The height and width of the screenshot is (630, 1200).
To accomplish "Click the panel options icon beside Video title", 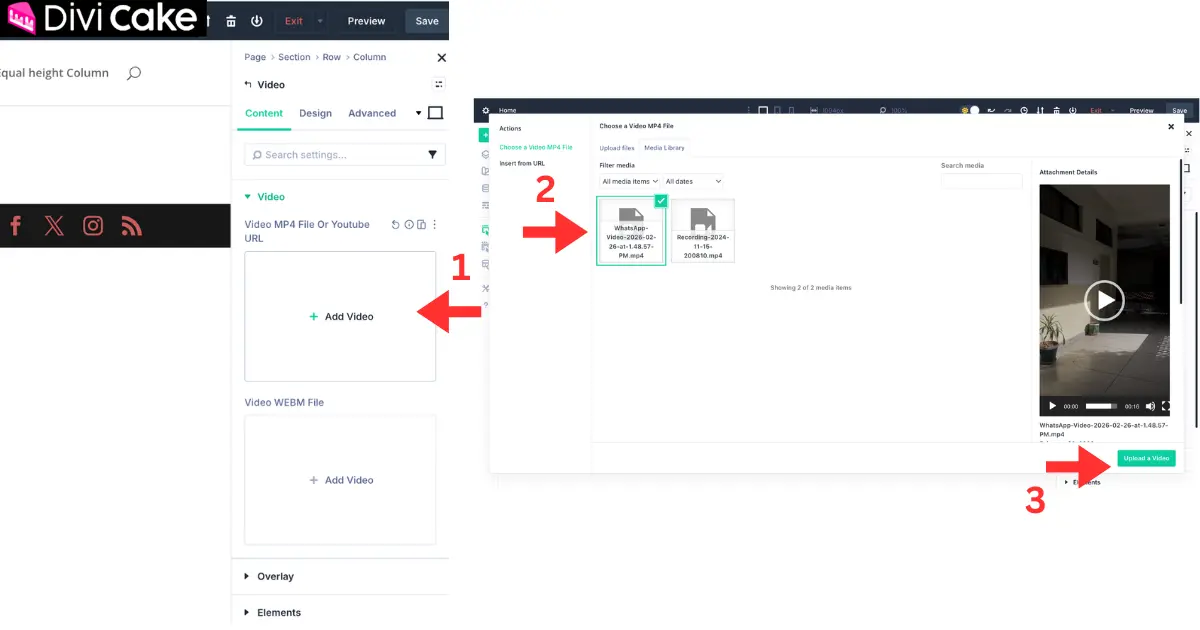I will [x=439, y=84].
